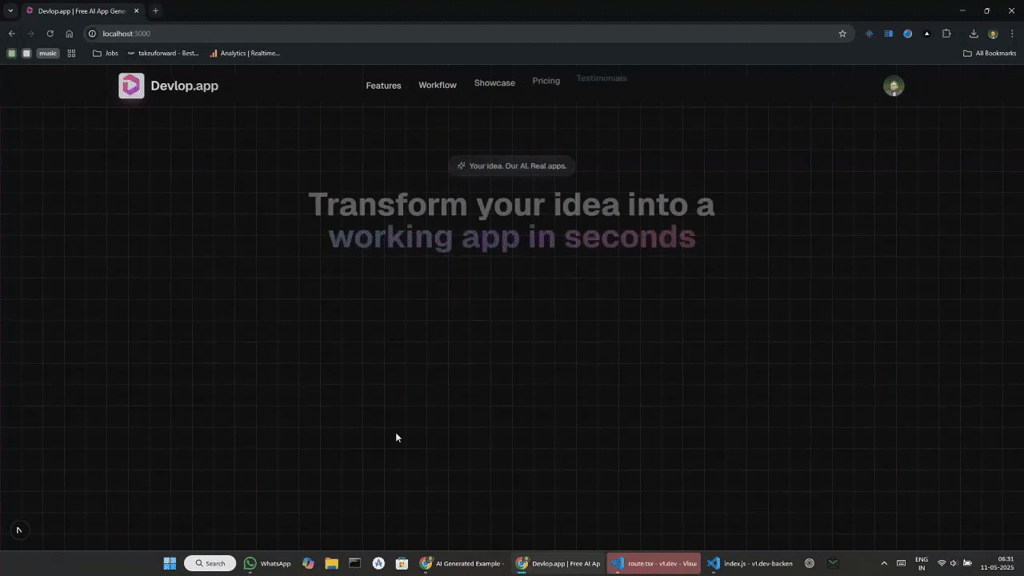Click the 'Your idea. Our AI. Real apps.' badge
The height and width of the screenshot is (576, 1024).
tap(512, 166)
